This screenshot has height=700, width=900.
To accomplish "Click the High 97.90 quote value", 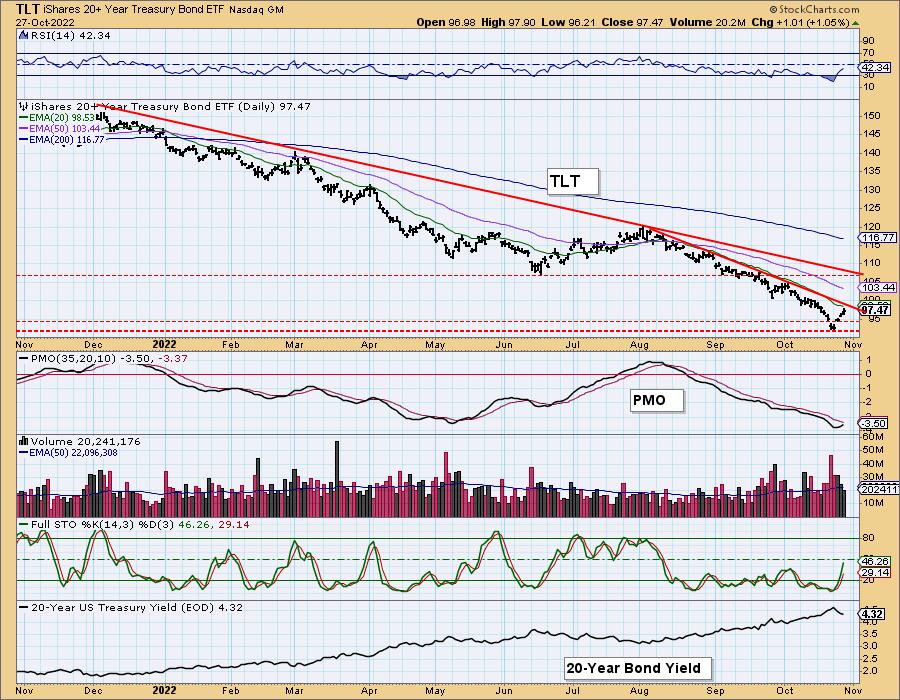I will pyautogui.click(x=509, y=22).
